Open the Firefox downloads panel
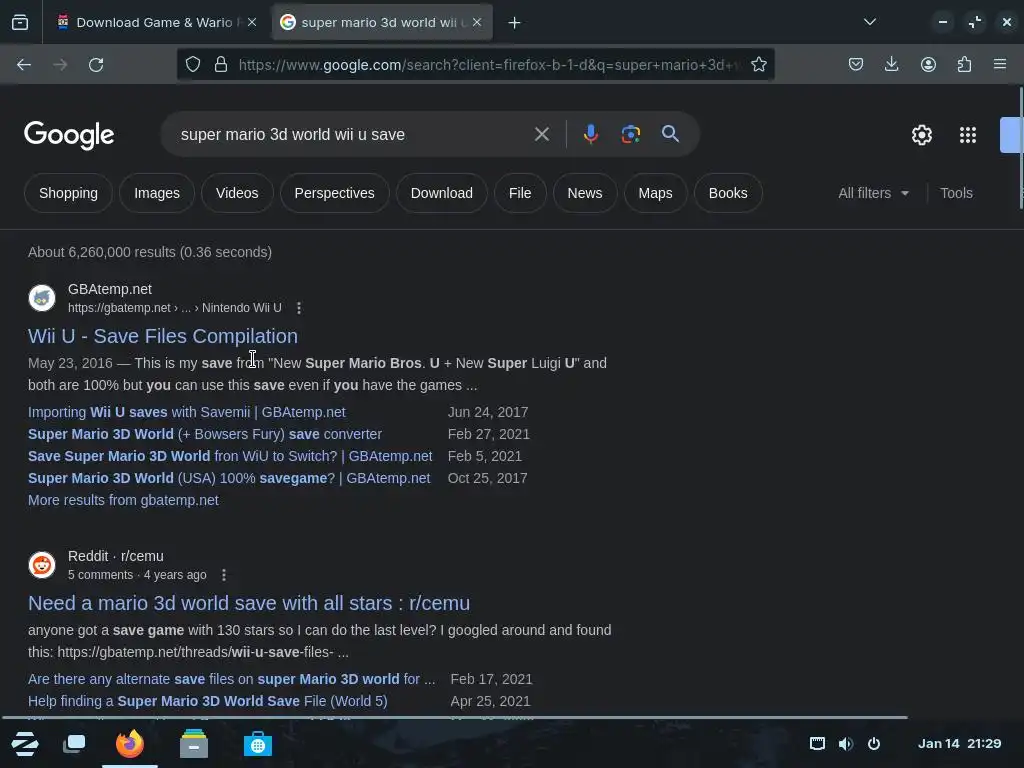The height and width of the screenshot is (768, 1024). click(891, 64)
